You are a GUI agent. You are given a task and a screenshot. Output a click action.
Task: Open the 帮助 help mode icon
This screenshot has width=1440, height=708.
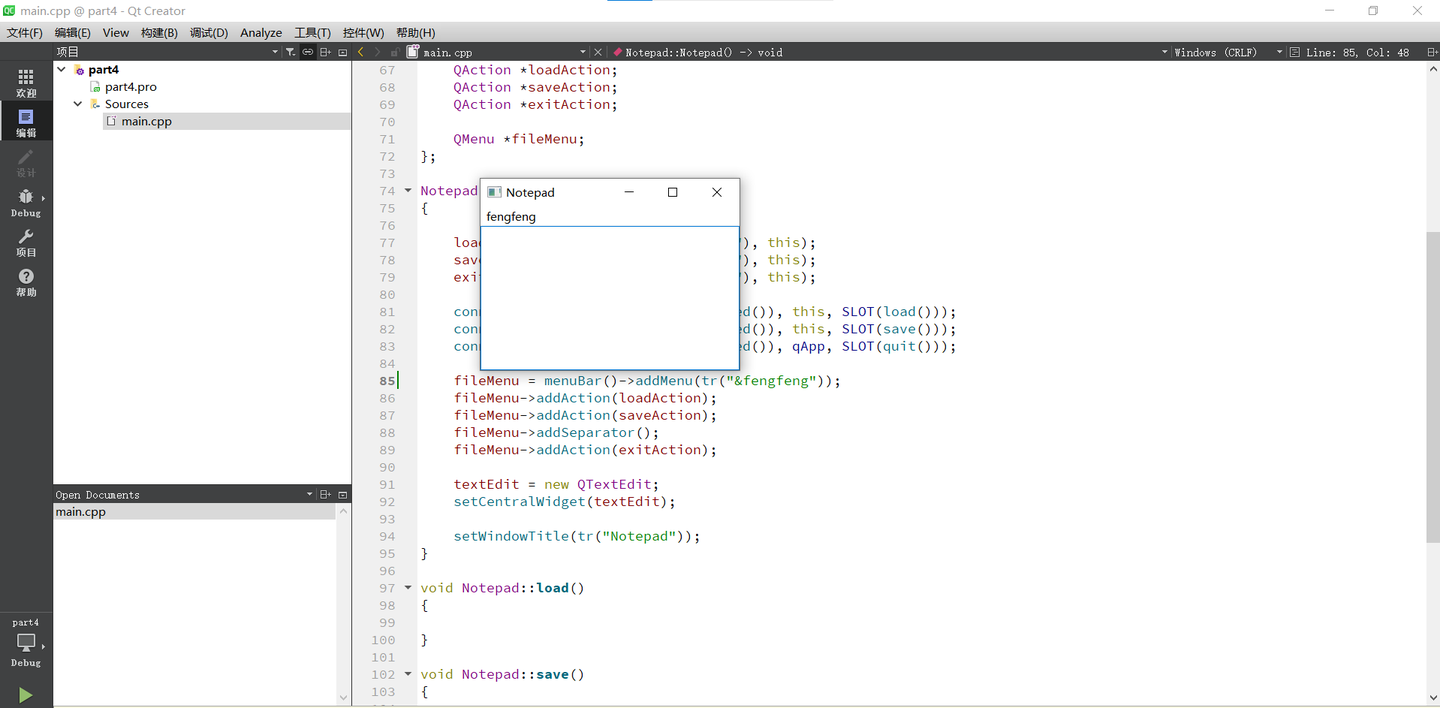coord(26,283)
